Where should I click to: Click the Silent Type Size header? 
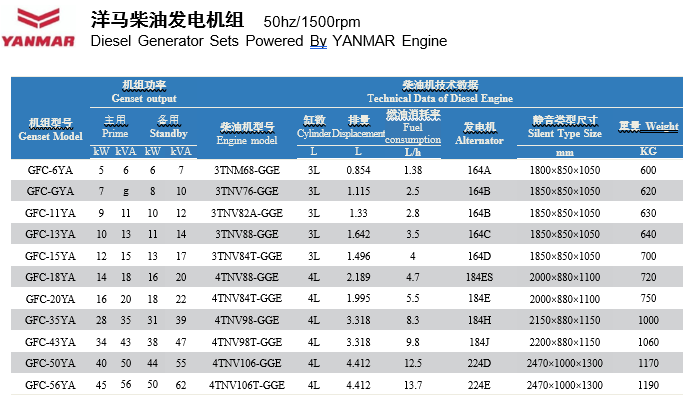tap(565, 127)
